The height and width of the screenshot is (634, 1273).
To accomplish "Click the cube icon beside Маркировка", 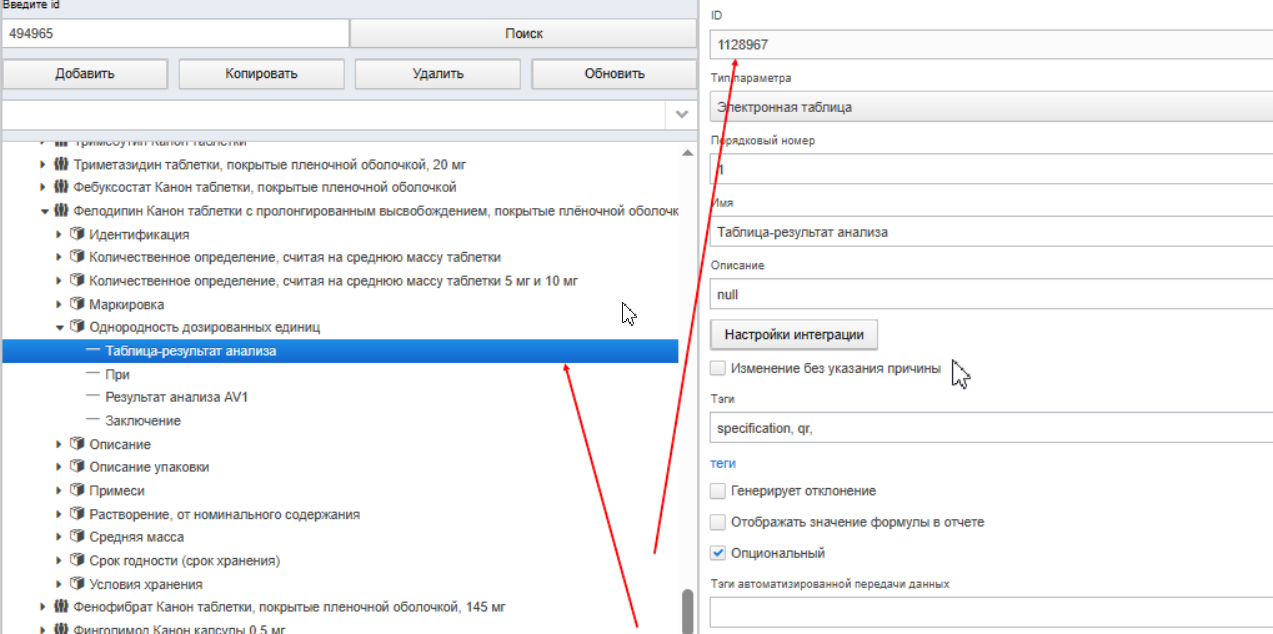I will 76,304.
